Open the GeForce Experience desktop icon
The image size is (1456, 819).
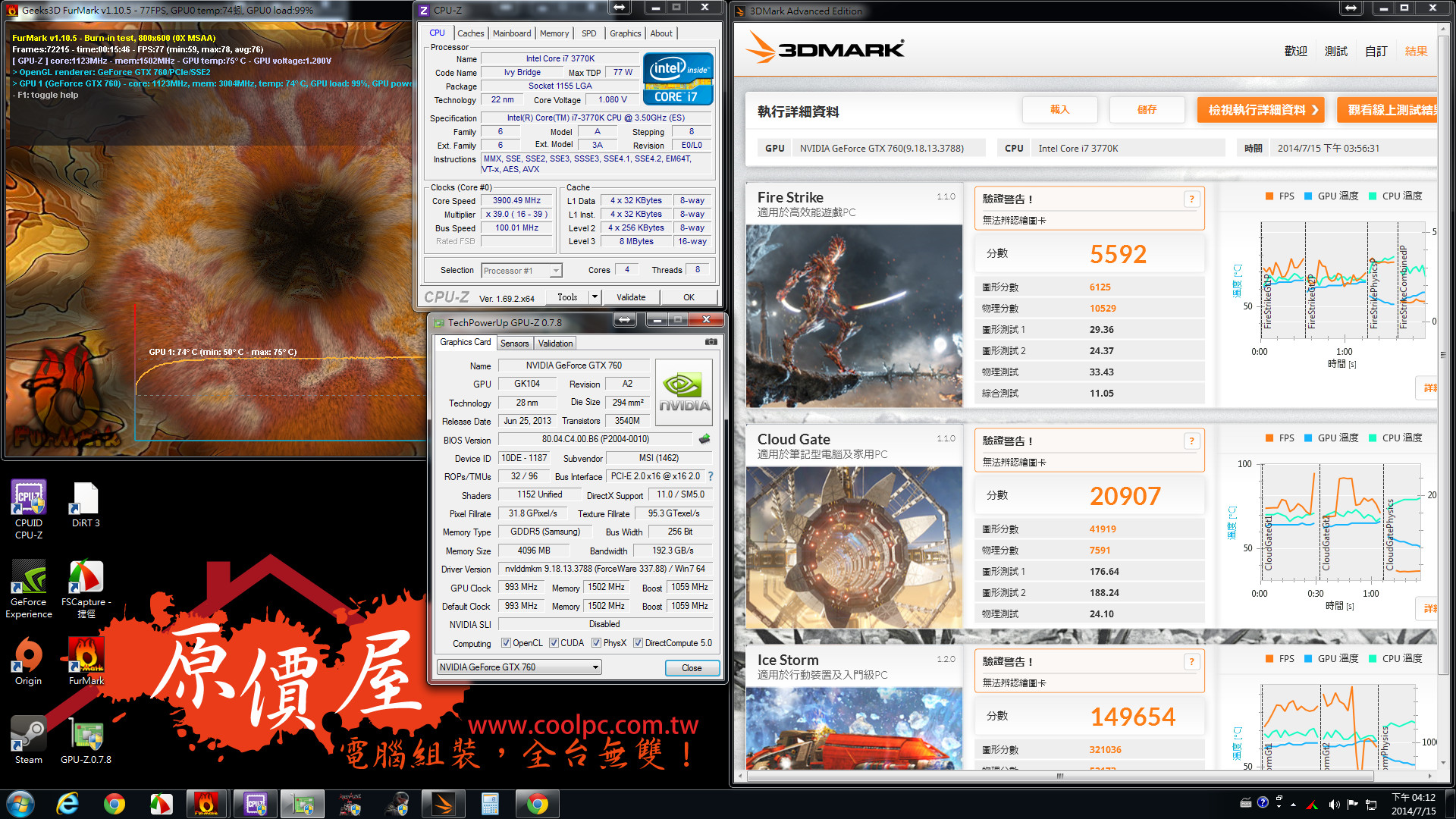point(29,589)
